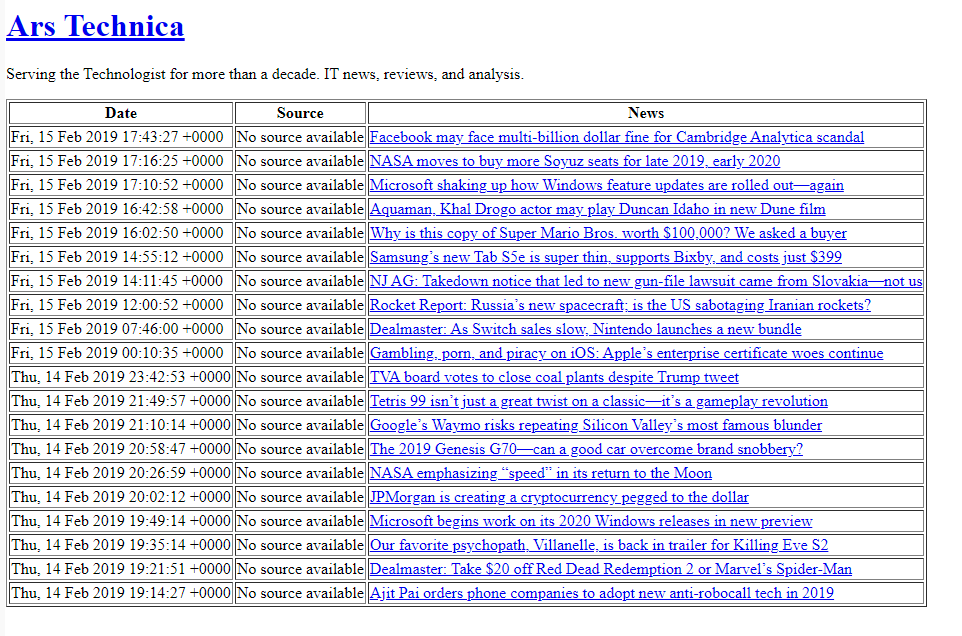Click the date cell 'Thu, 14 Feb 2019 20:58:47 +0000'
The image size is (962, 636).
(121, 448)
